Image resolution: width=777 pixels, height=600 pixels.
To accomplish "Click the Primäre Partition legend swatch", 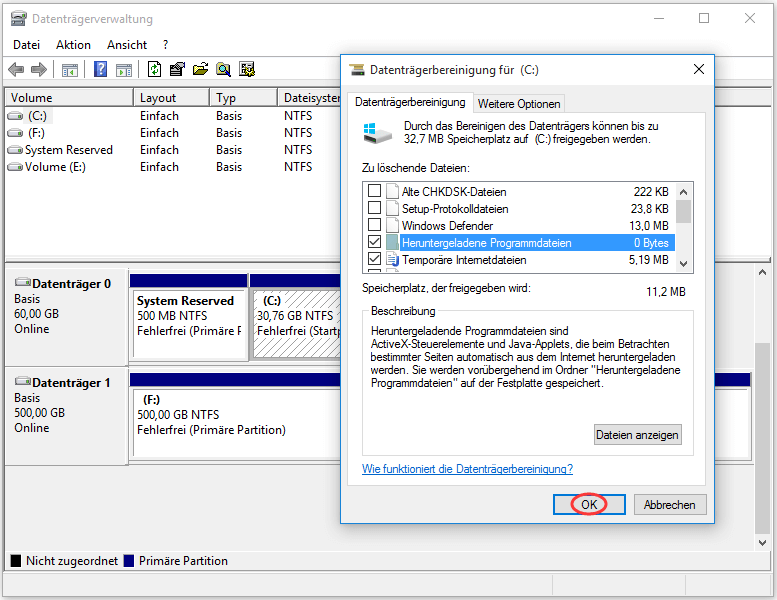I will (129, 561).
